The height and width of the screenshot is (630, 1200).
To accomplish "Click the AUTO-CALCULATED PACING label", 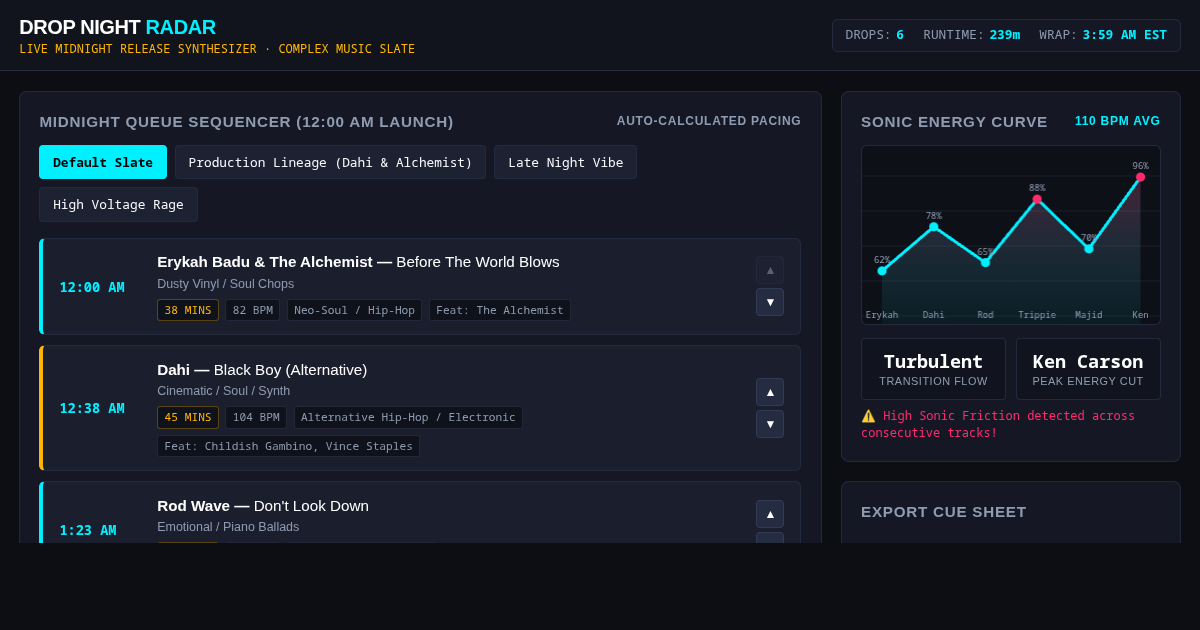I will point(709,121).
